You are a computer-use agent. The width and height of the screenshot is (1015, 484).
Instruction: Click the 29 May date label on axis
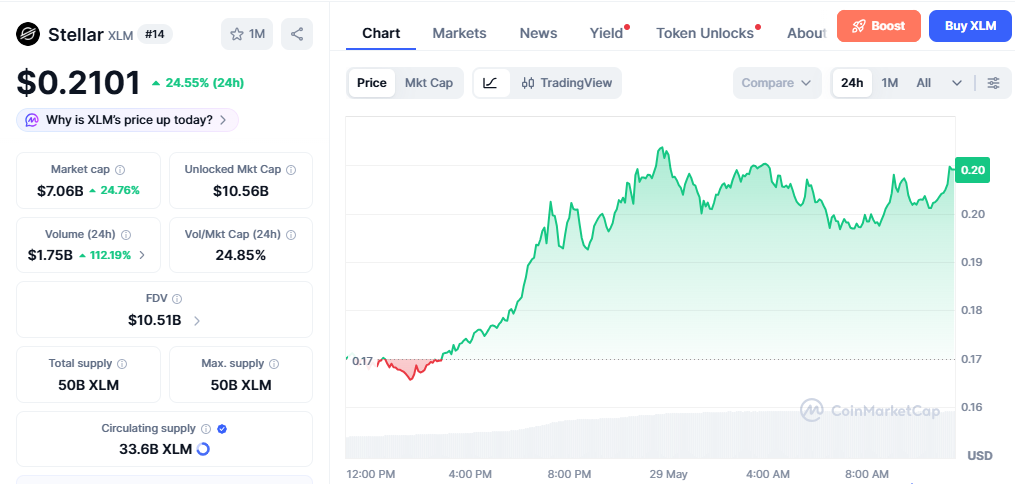(x=669, y=474)
